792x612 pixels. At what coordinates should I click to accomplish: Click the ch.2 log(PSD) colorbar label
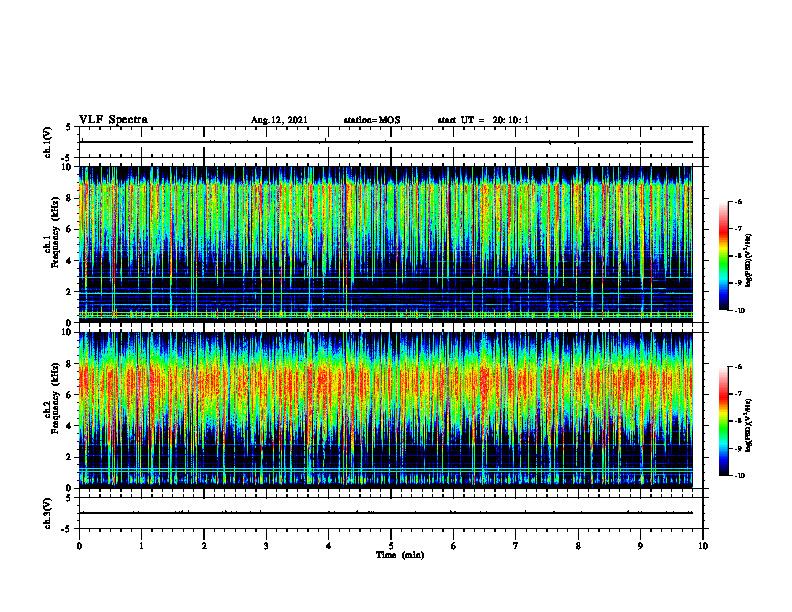pos(749,425)
